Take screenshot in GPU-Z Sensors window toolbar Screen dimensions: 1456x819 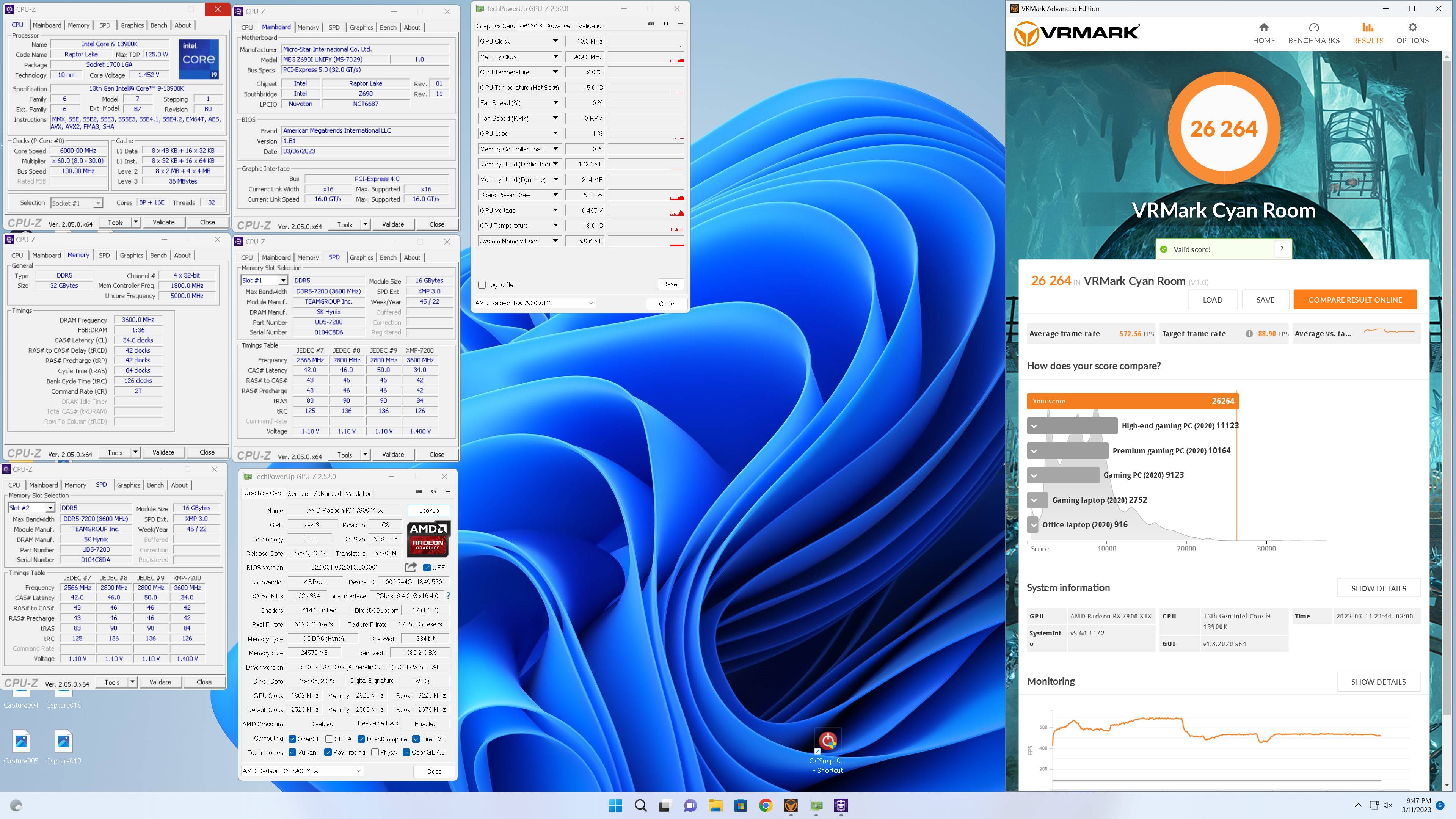[x=651, y=24]
